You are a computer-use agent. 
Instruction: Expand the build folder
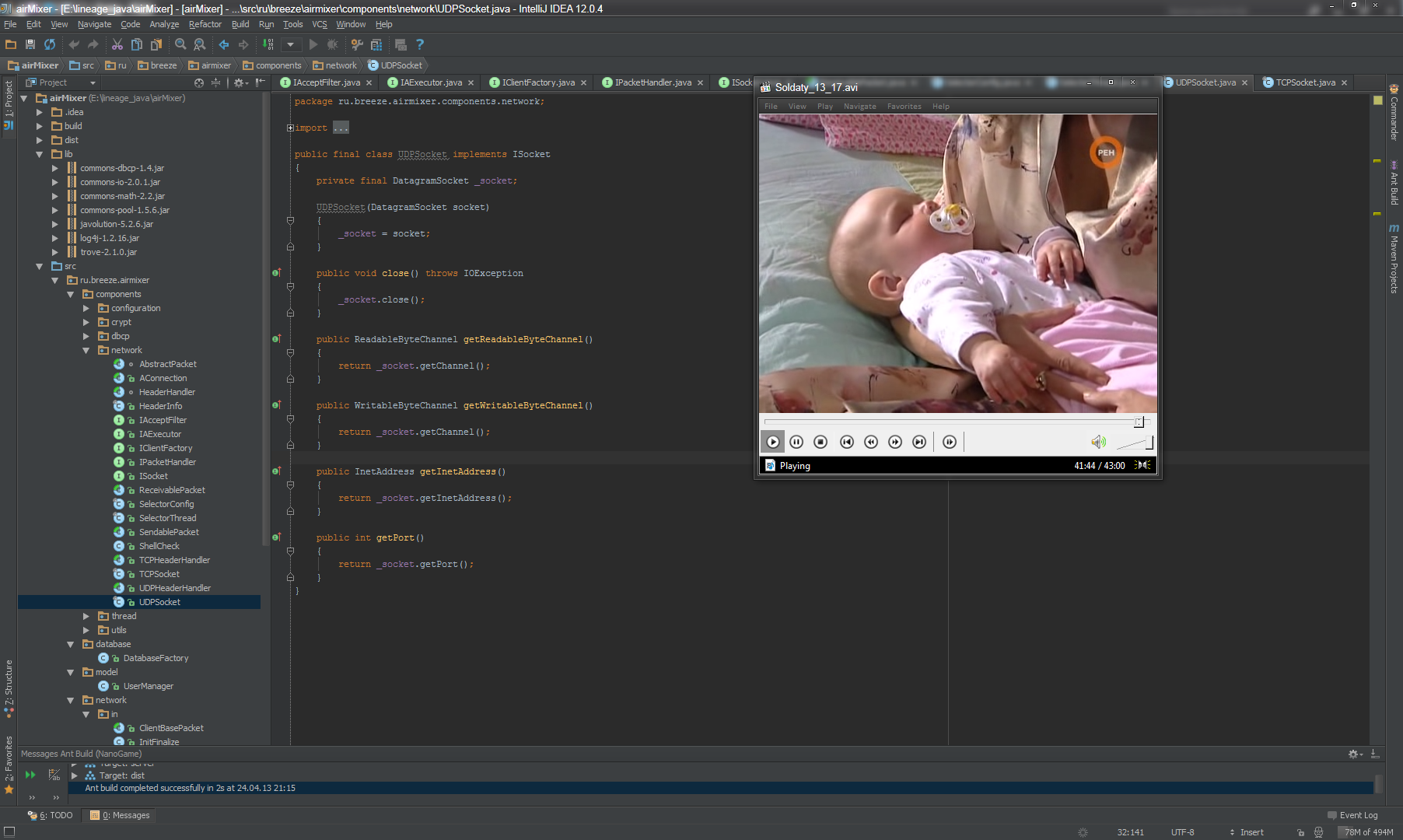pos(40,126)
